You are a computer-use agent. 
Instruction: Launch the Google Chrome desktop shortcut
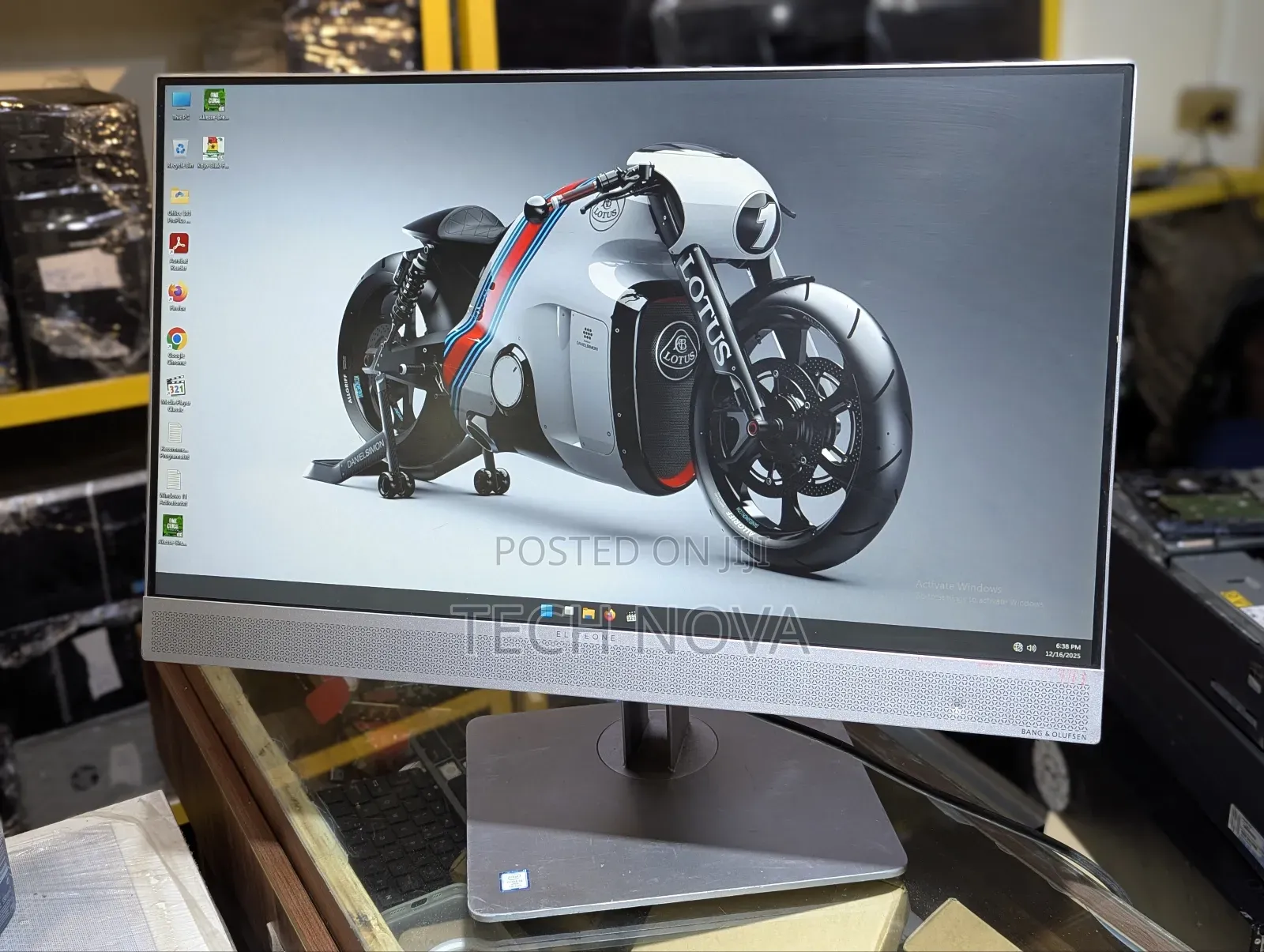pyautogui.click(x=177, y=346)
